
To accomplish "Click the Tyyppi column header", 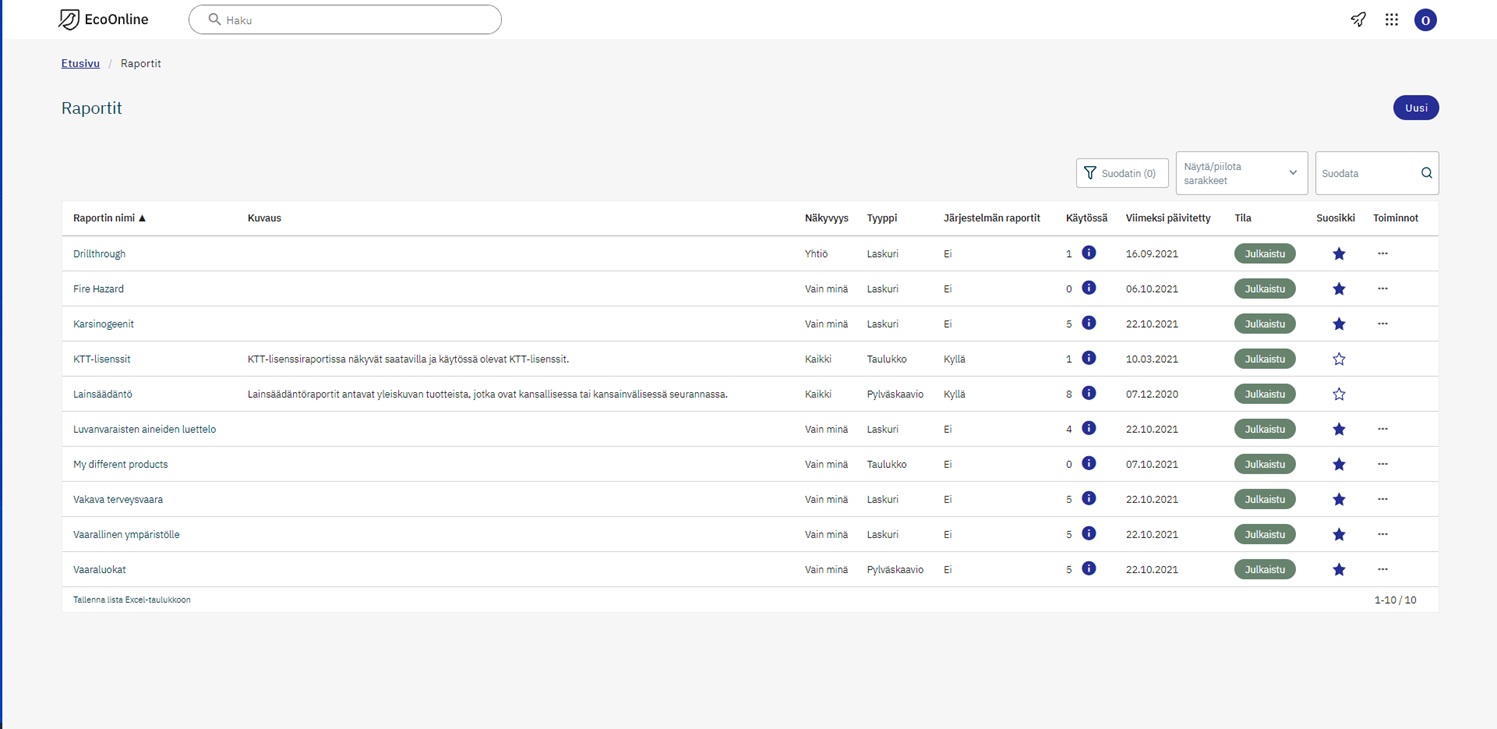I will tap(882, 218).
